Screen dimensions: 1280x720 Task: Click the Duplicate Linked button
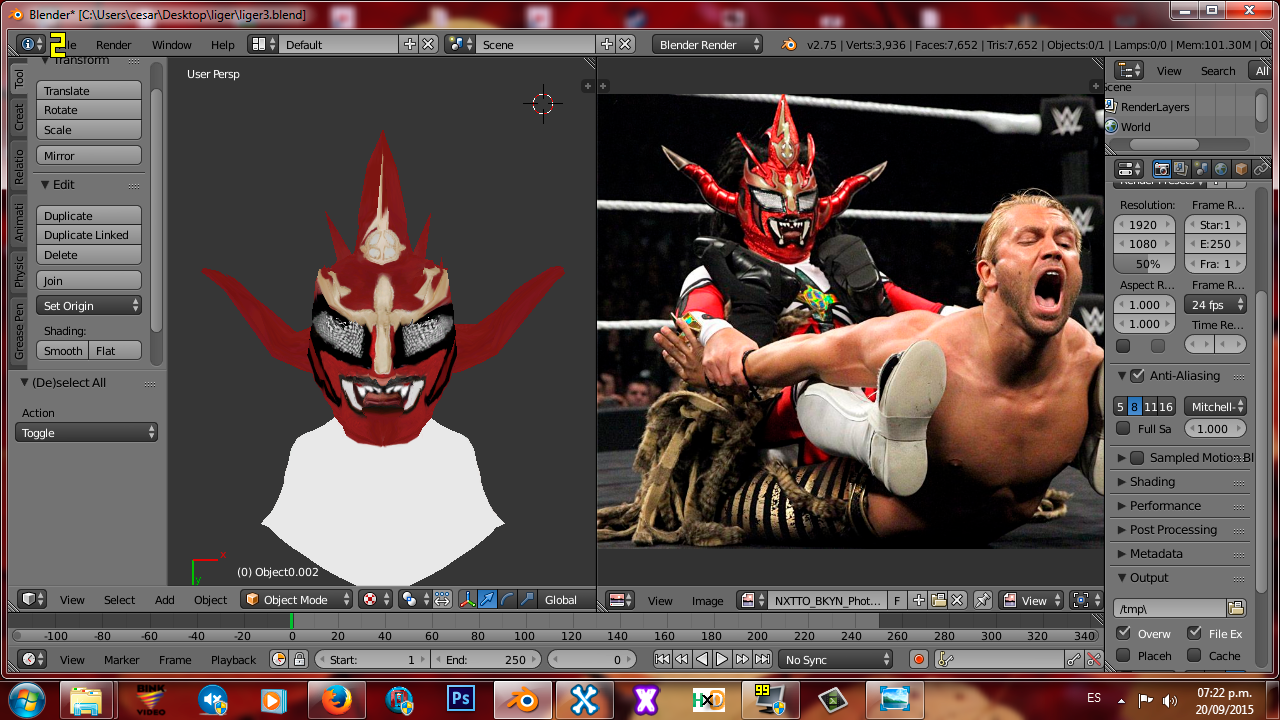(89, 235)
